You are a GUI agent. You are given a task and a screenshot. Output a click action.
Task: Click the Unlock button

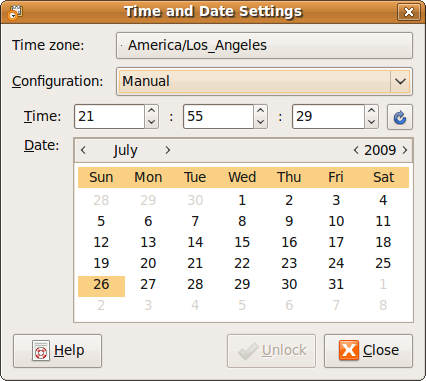271,351
